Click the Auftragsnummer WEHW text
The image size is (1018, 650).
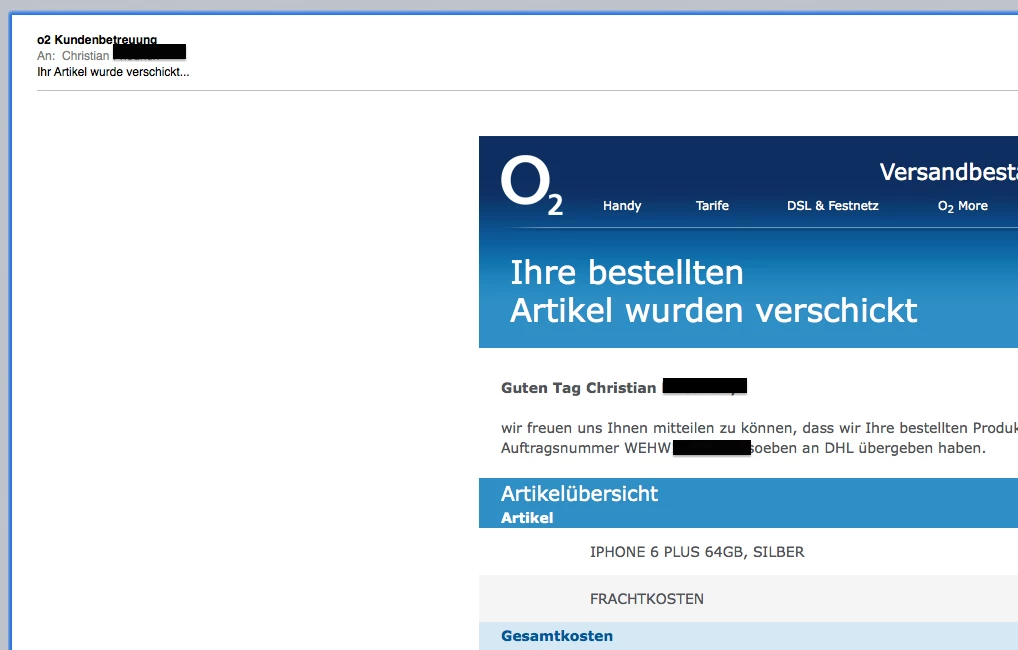[586, 448]
